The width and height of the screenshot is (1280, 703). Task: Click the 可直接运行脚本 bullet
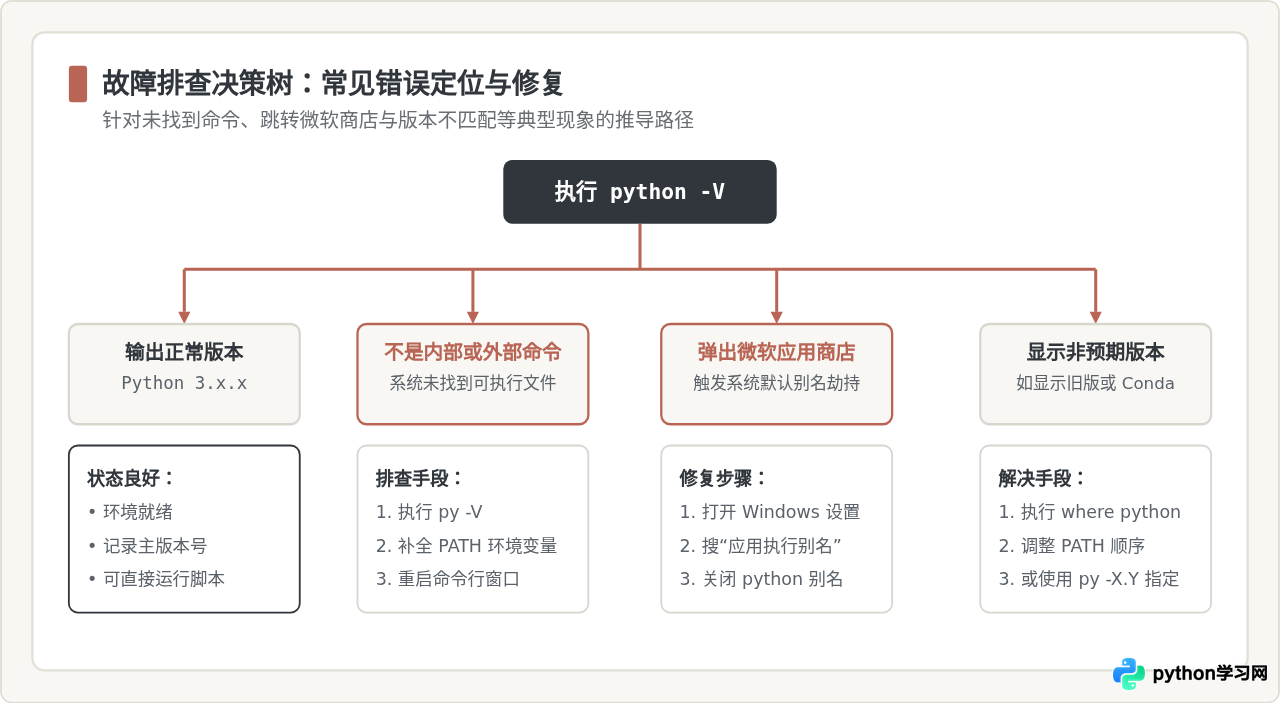[156, 579]
